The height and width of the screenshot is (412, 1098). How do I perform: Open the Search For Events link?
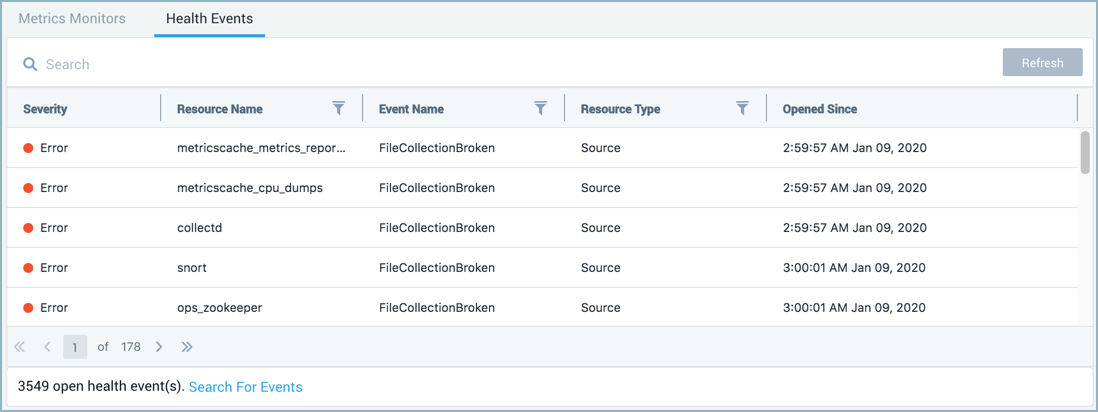coord(245,386)
